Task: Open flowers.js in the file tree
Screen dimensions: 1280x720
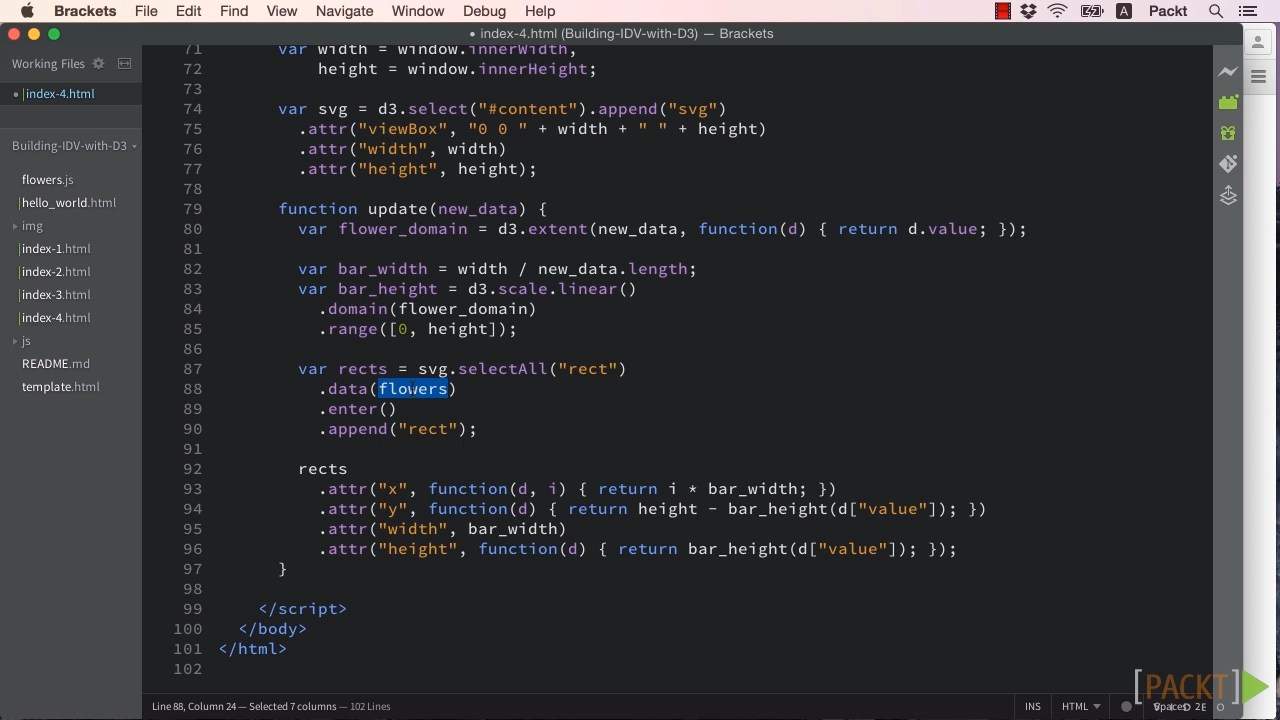Action: pos(48,180)
